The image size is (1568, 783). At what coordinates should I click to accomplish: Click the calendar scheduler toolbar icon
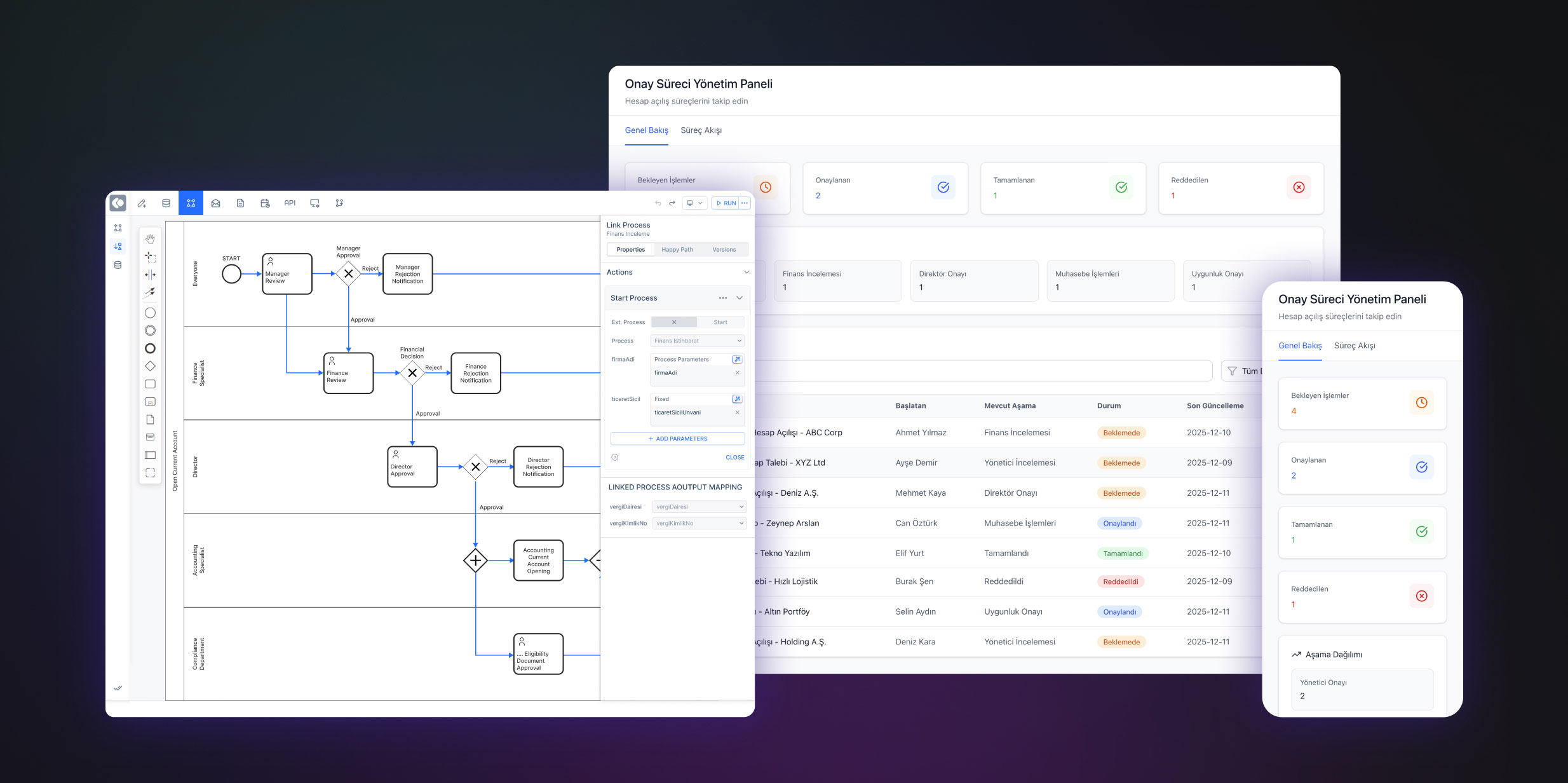[265, 203]
